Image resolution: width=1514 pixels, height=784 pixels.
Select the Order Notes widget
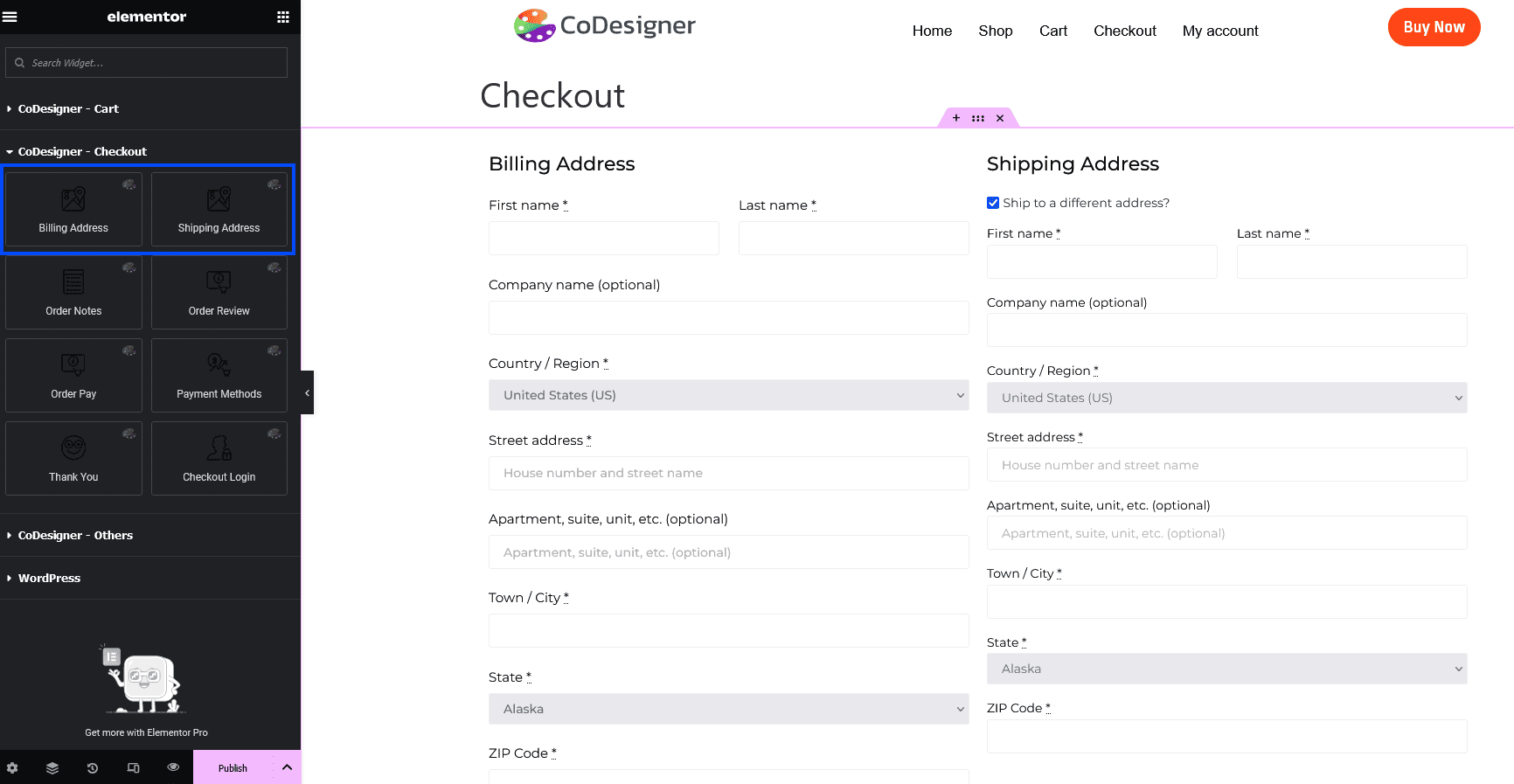coord(73,293)
